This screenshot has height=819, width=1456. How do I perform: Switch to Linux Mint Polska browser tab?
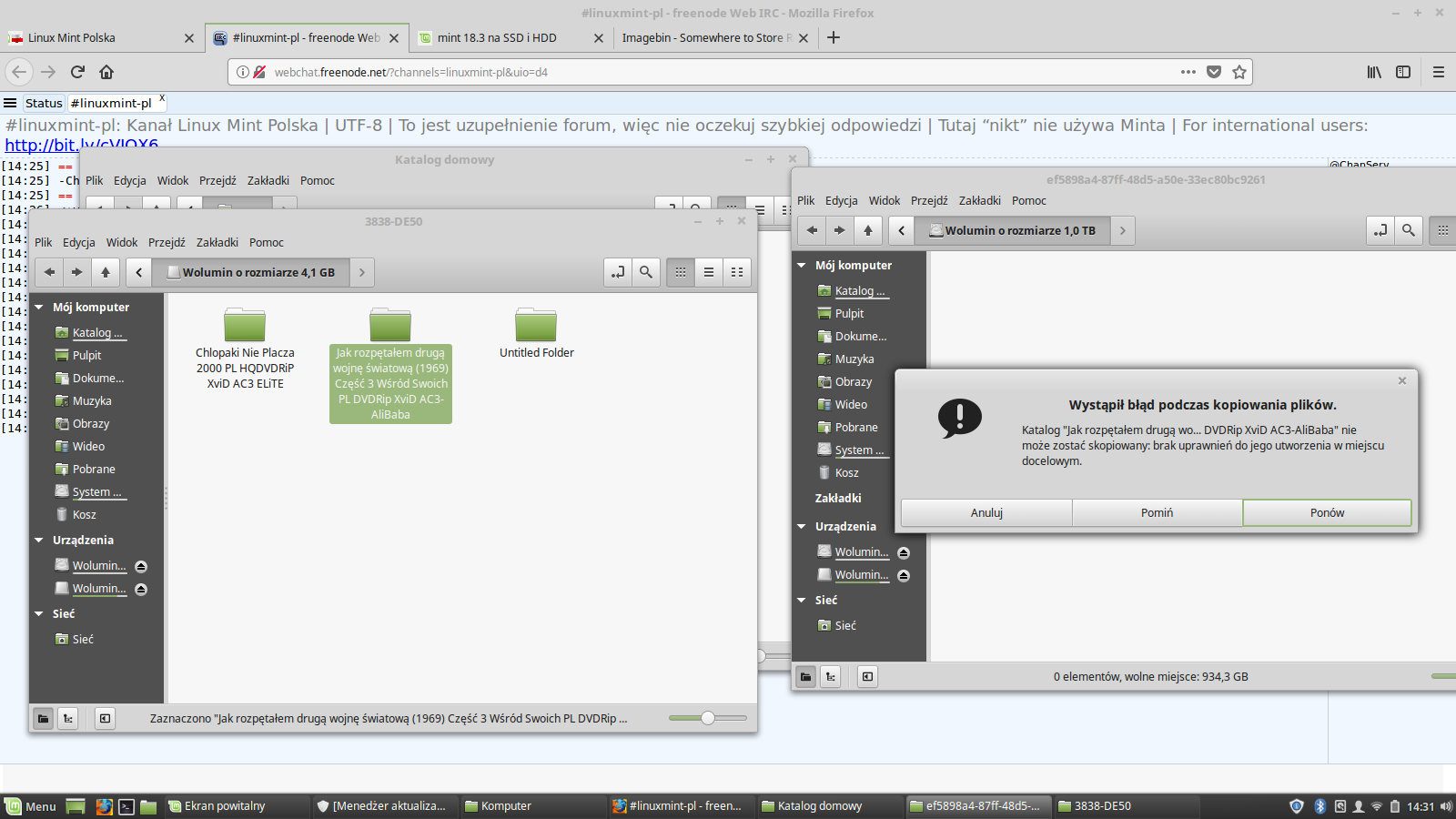(x=100, y=38)
